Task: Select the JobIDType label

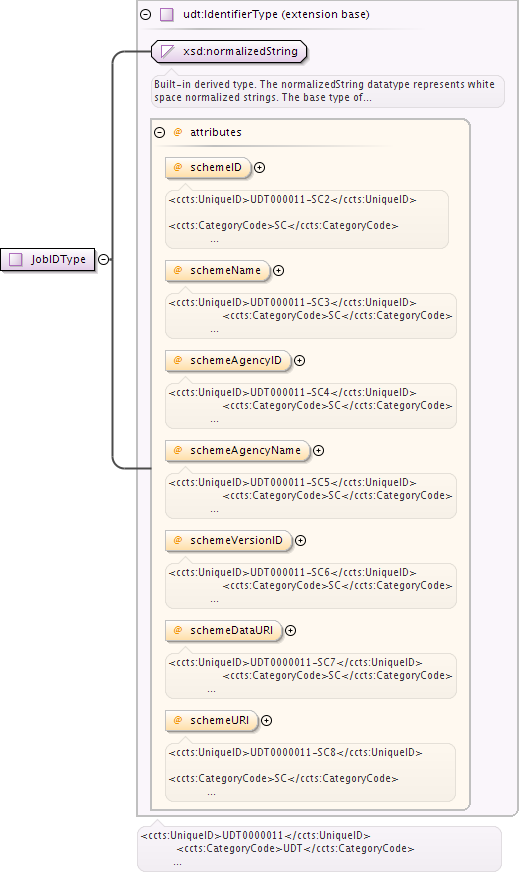Action: [59, 259]
